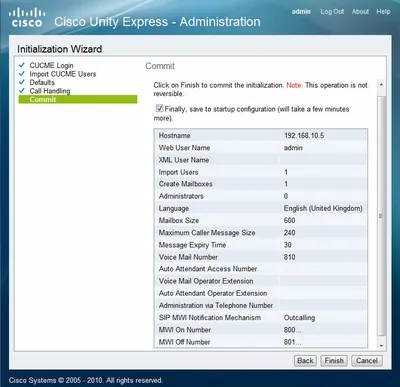This screenshot has height=387, width=400.
Task: Click the Defaults checkmark icon
Action: point(22,82)
